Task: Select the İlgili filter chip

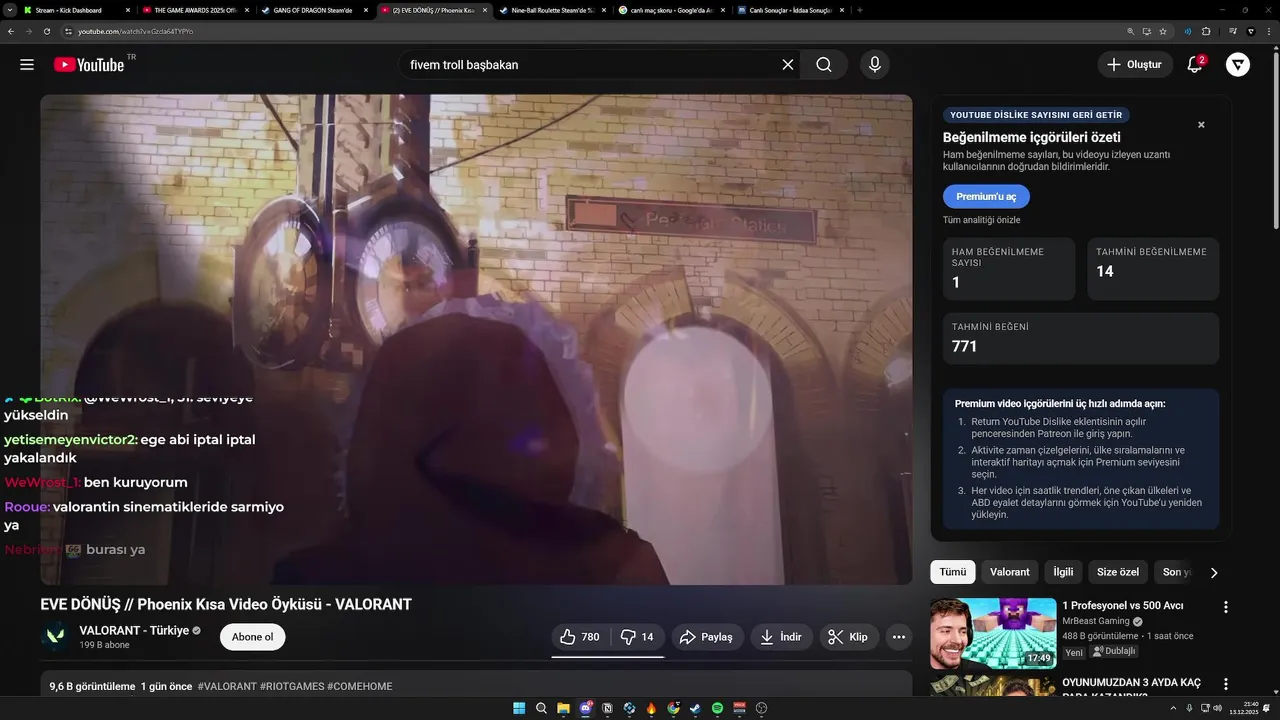Action: [x=1063, y=572]
